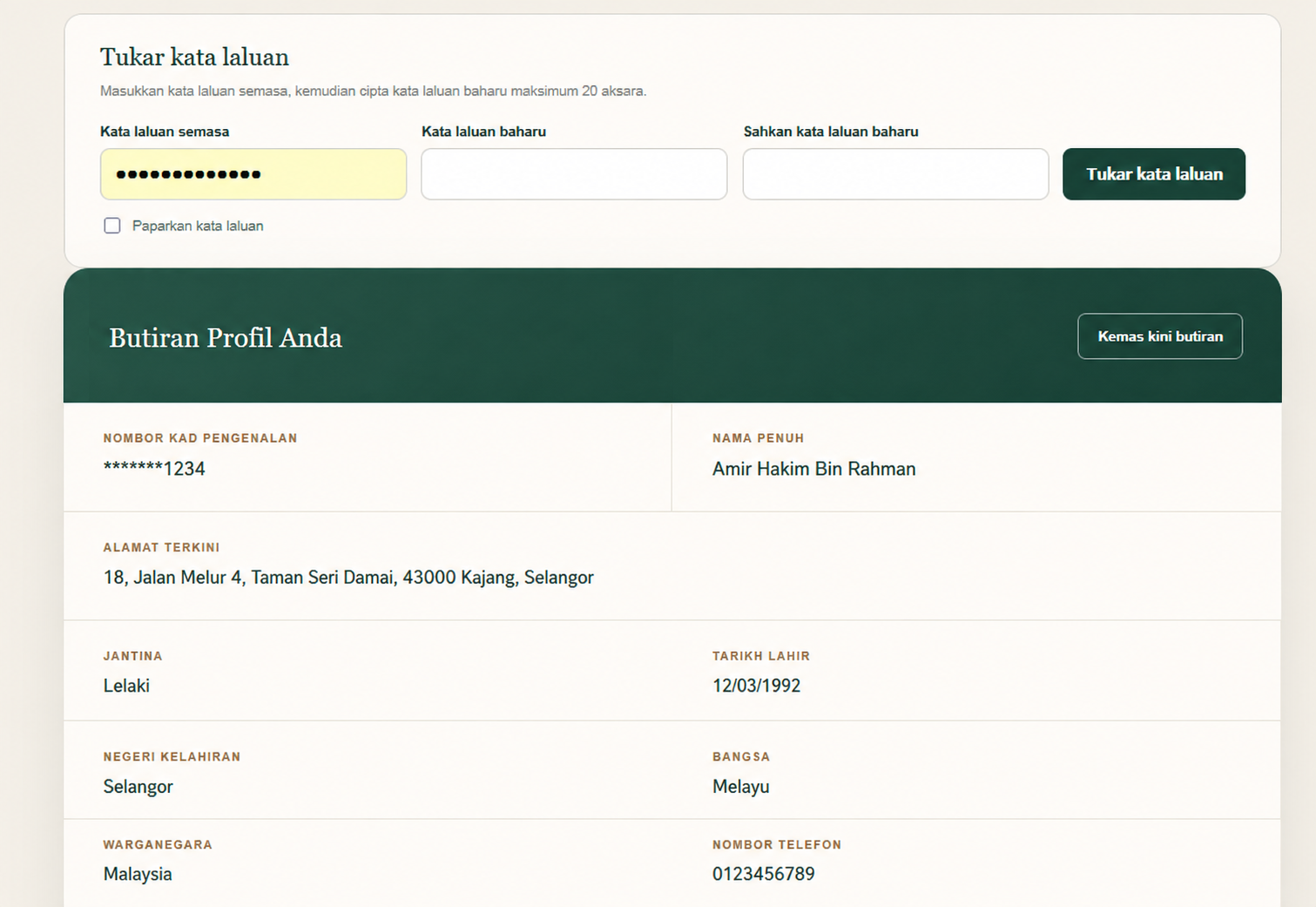Viewport: 1316px width, 907px height.
Task: Click the Kata laluan baharu field label
Action: [483, 132]
